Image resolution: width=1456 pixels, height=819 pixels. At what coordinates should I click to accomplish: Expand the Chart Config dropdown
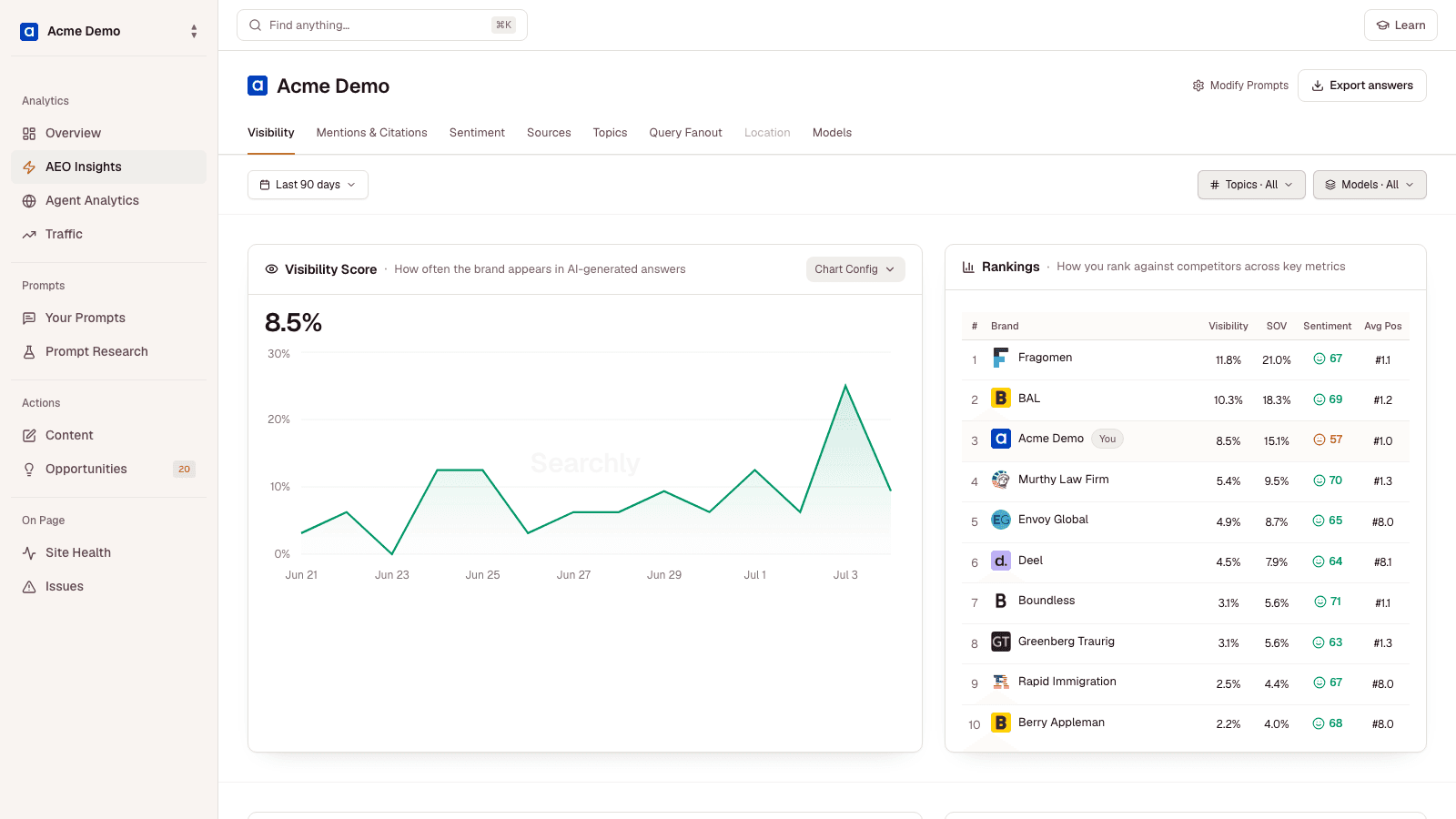click(x=855, y=269)
